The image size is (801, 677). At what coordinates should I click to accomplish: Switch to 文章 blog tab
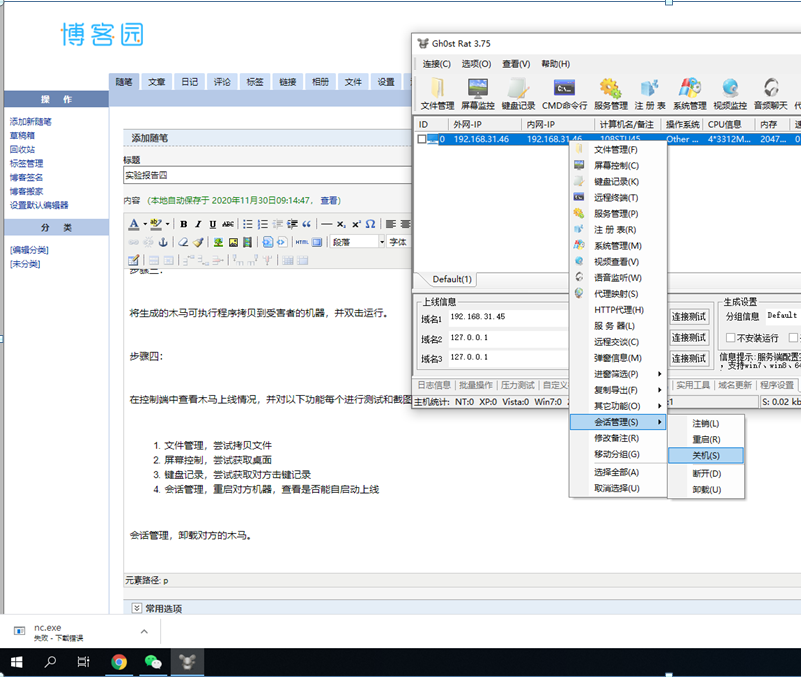(x=156, y=82)
